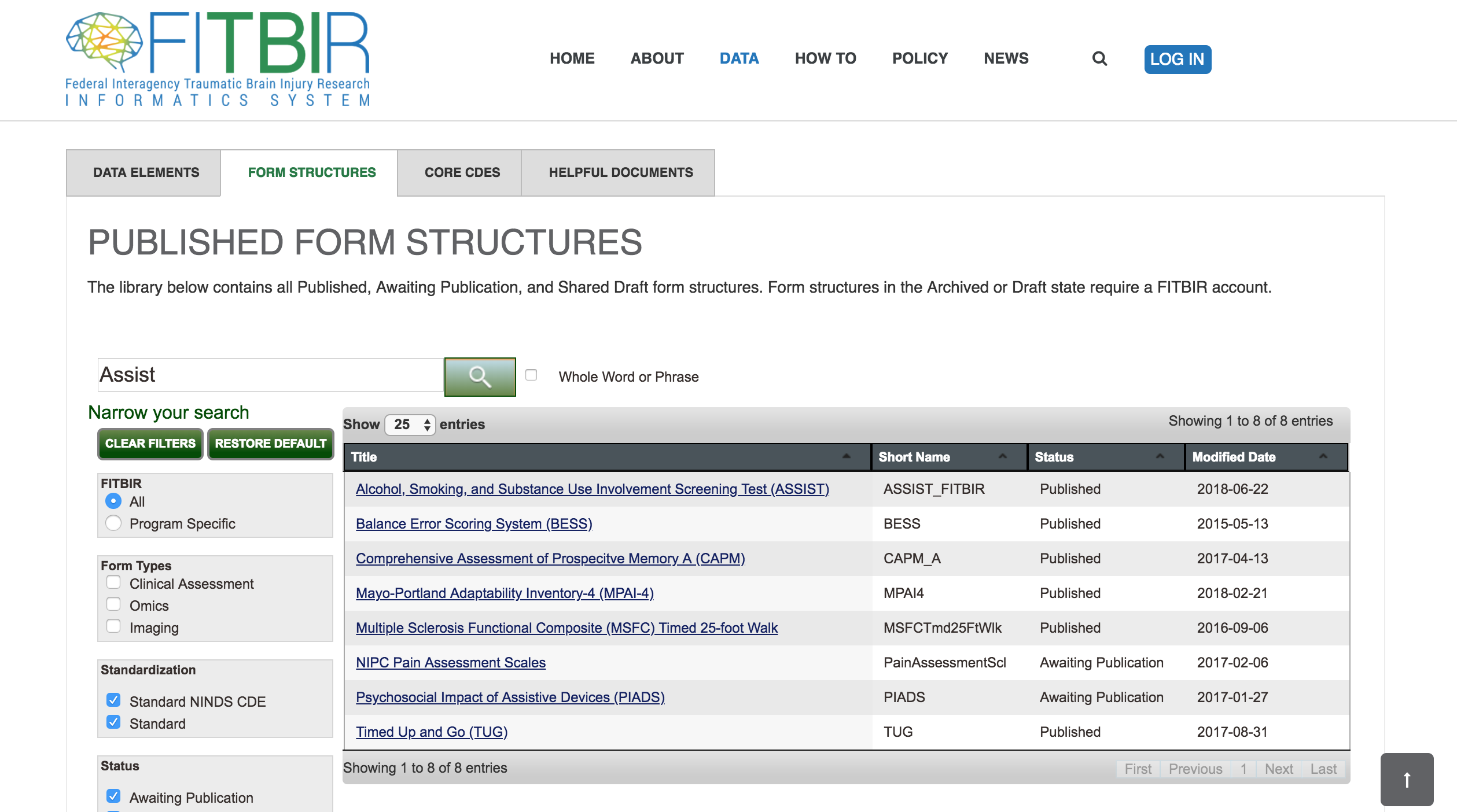The image size is (1457, 812).
Task: Click the Clear Filters button
Action: point(150,444)
